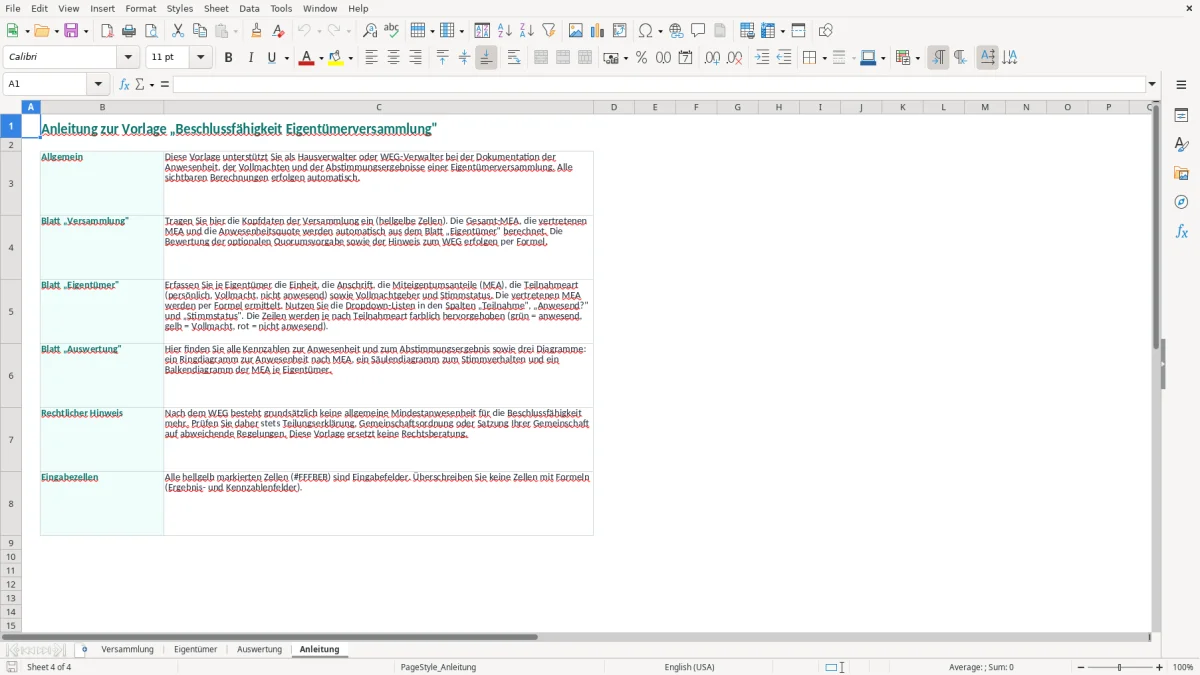The width and height of the screenshot is (1200, 675).
Task: Click the 100% zoom level
Action: point(1183,667)
